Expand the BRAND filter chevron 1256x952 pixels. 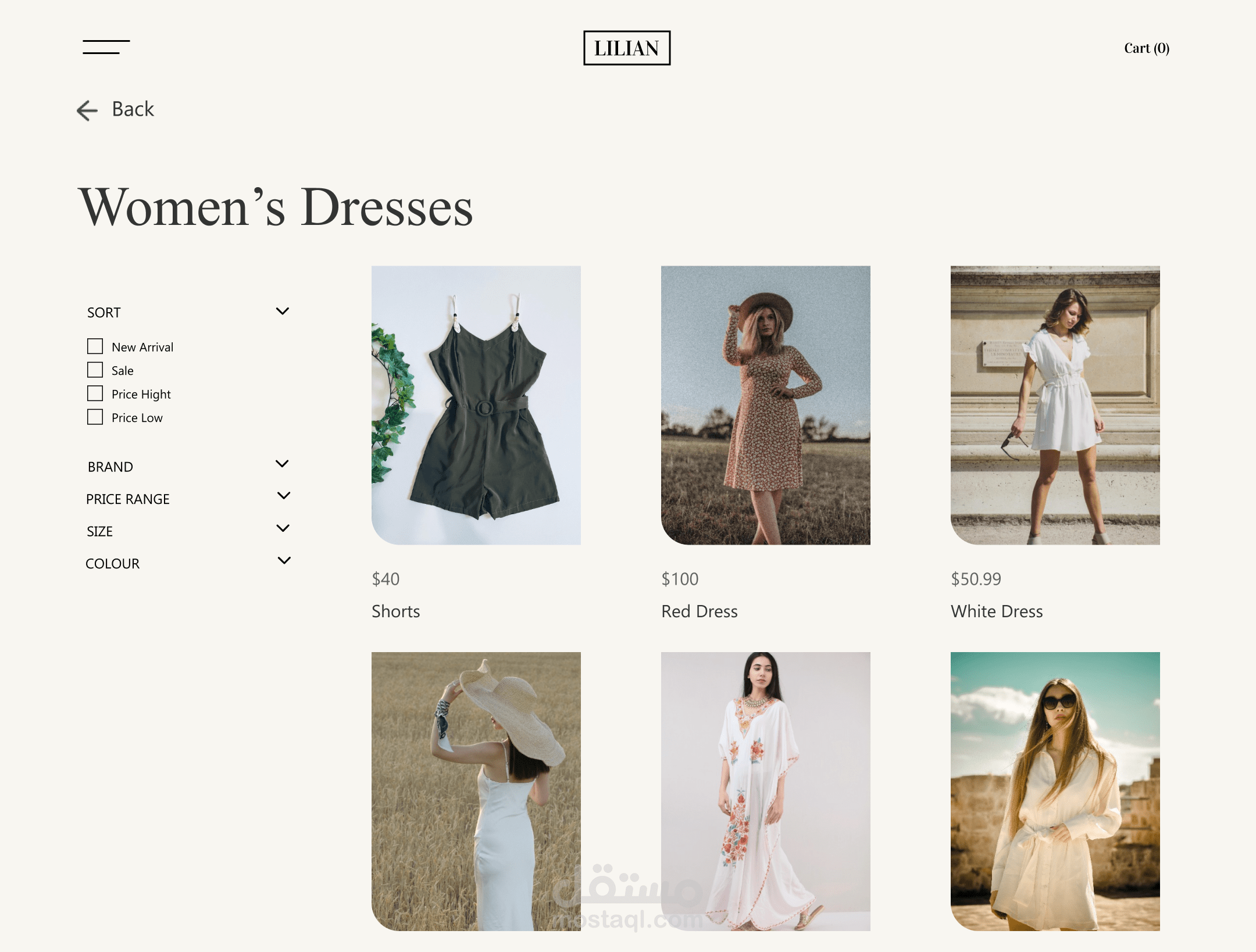coord(282,464)
